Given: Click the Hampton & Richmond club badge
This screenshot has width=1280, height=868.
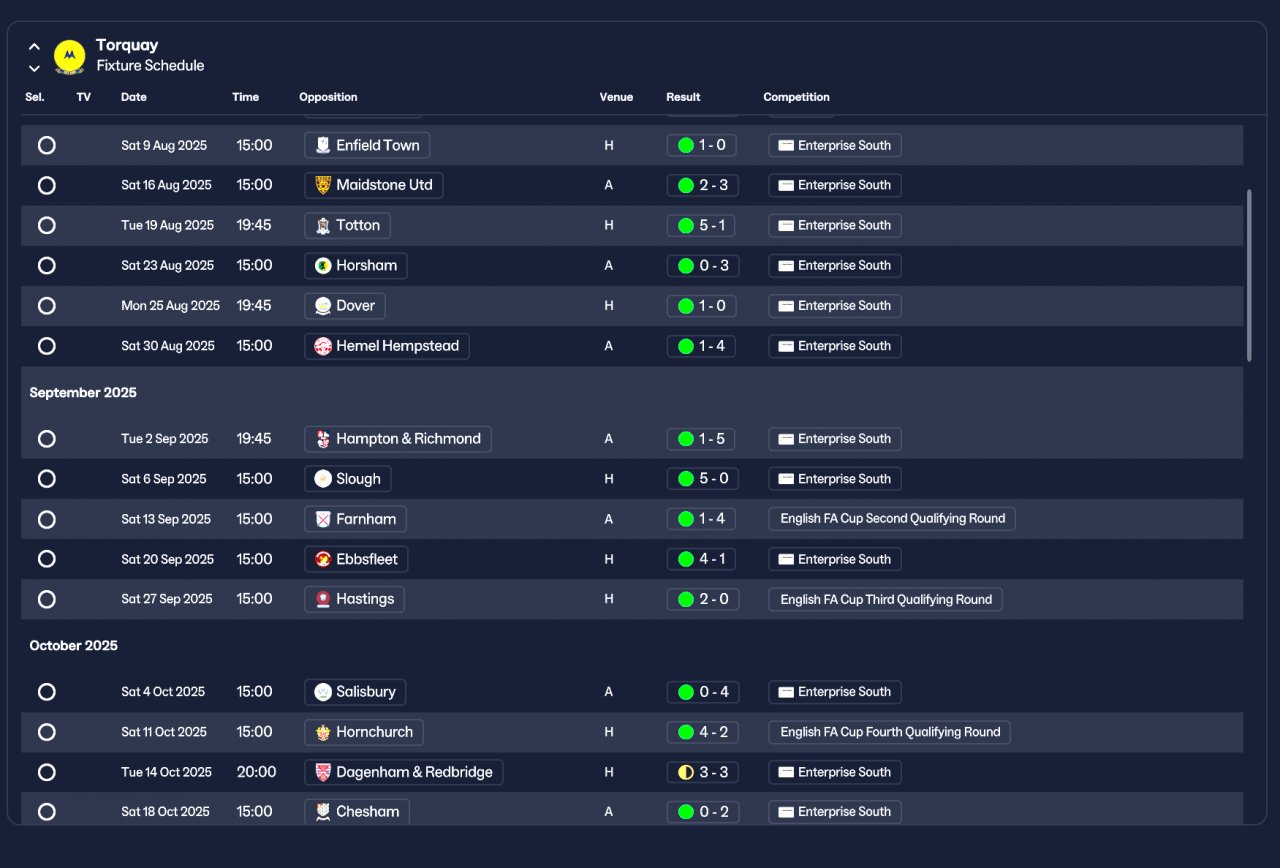Looking at the screenshot, I should (322, 438).
